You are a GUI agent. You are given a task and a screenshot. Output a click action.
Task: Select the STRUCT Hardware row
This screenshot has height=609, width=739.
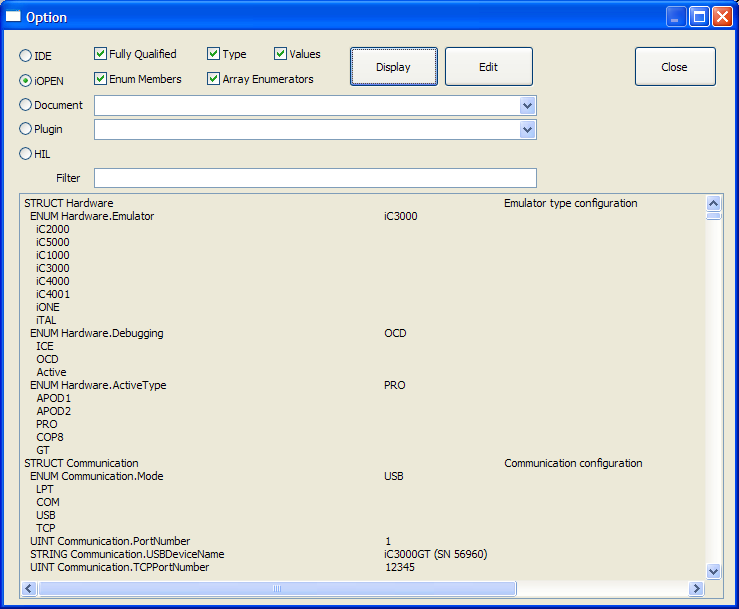(69, 203)
